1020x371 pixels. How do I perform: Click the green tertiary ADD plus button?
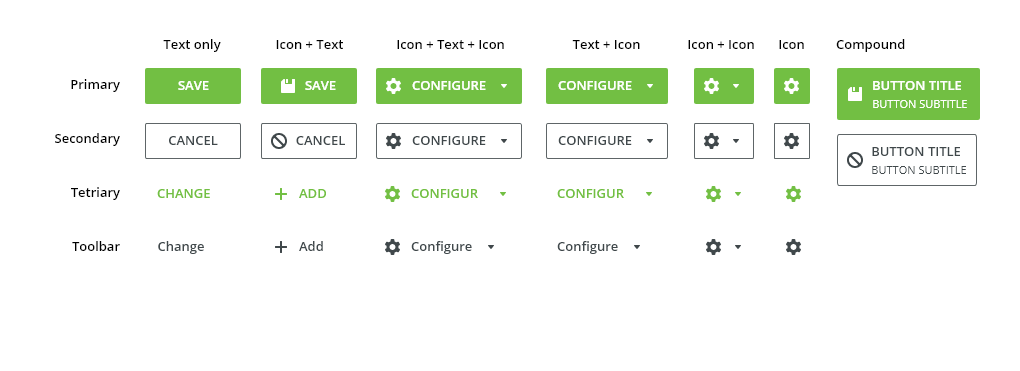[301, 194]
